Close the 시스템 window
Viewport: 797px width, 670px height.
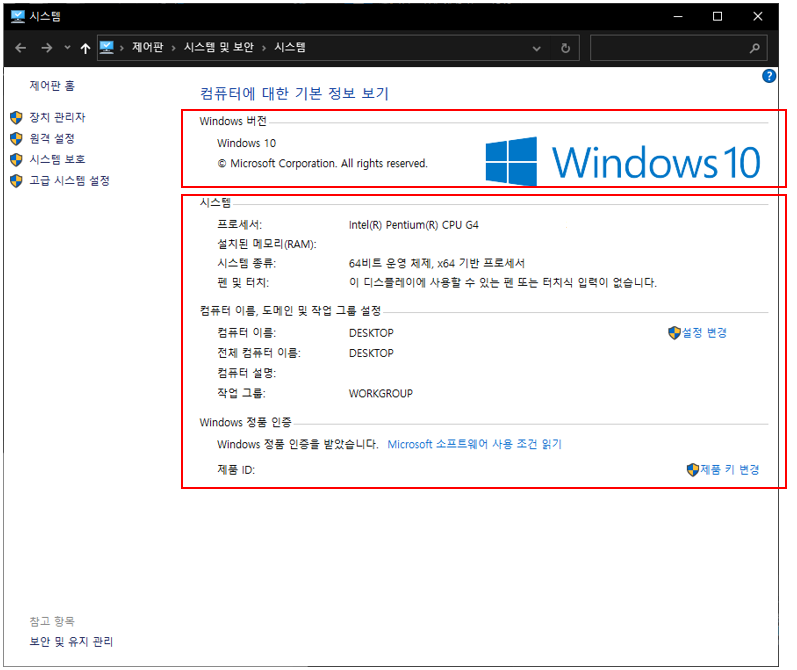[x=757, y=16]
